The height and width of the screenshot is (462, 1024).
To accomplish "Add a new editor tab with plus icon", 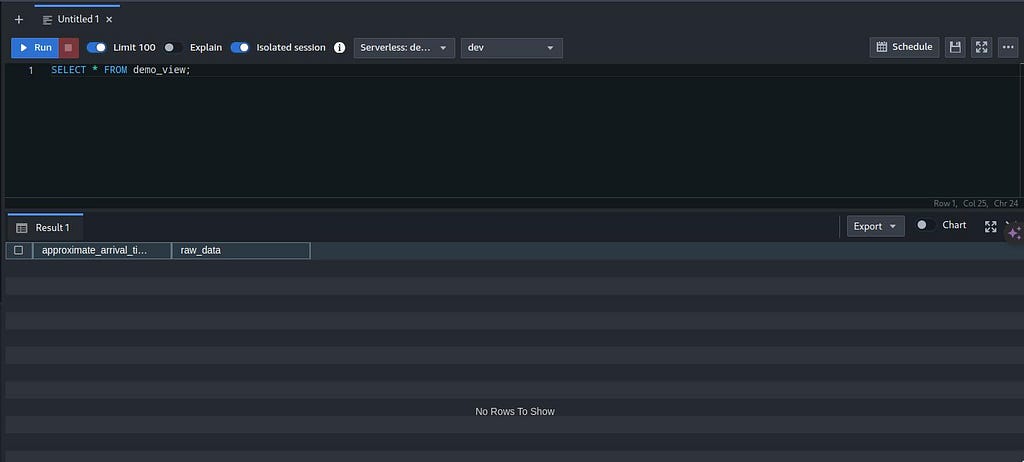I will point(19,20).
